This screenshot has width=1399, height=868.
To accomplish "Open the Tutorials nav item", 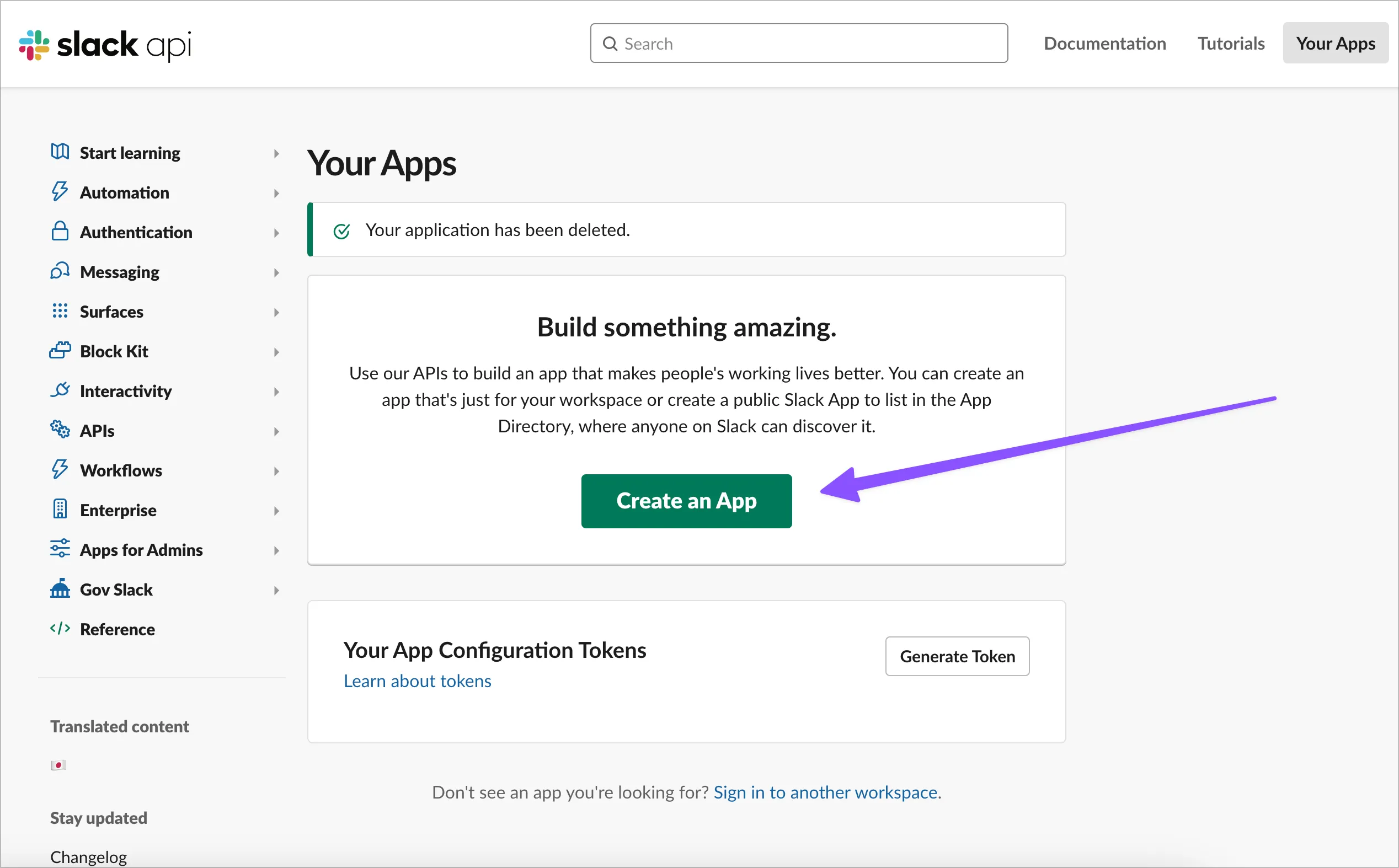I will point(1231,44).
